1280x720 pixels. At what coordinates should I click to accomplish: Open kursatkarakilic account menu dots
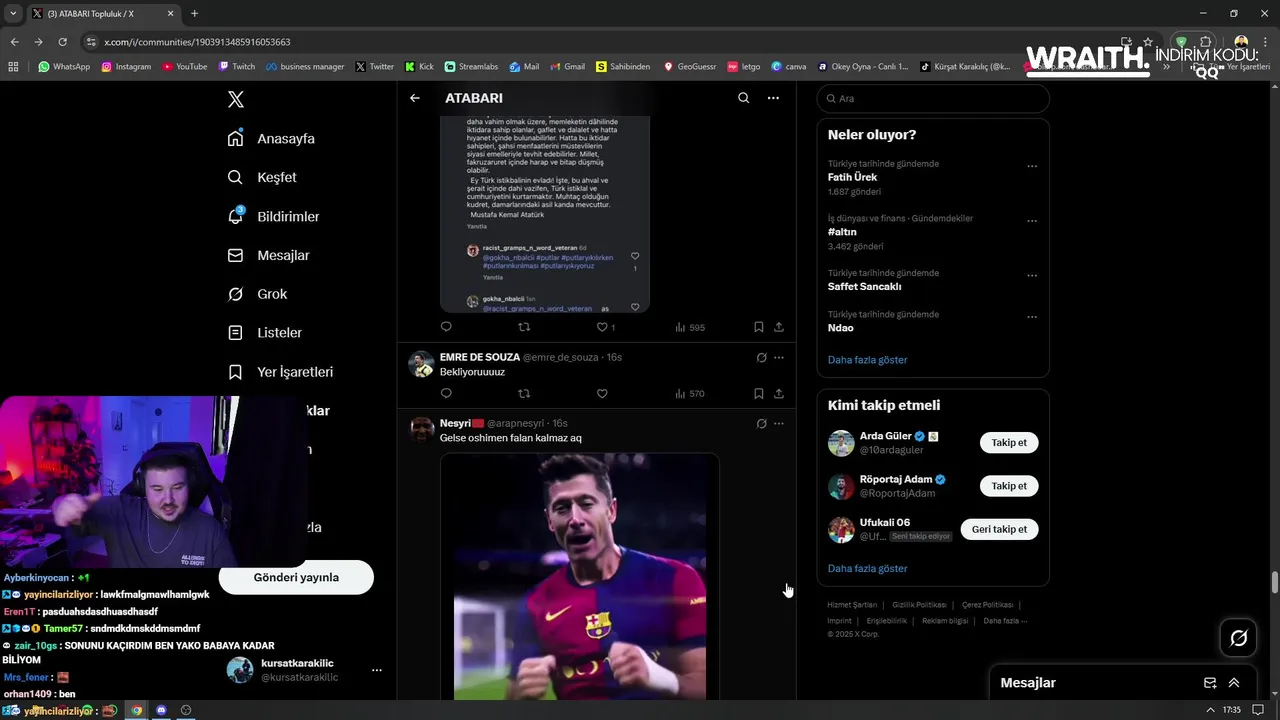(376, 670)
